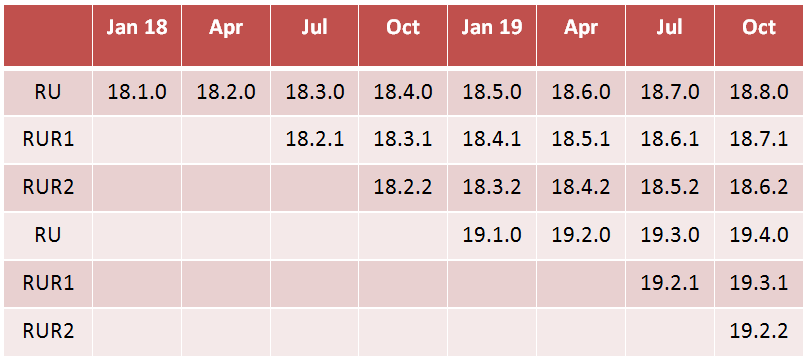
Task: Click the 18.3.2 cell
Action: point(492,188)
